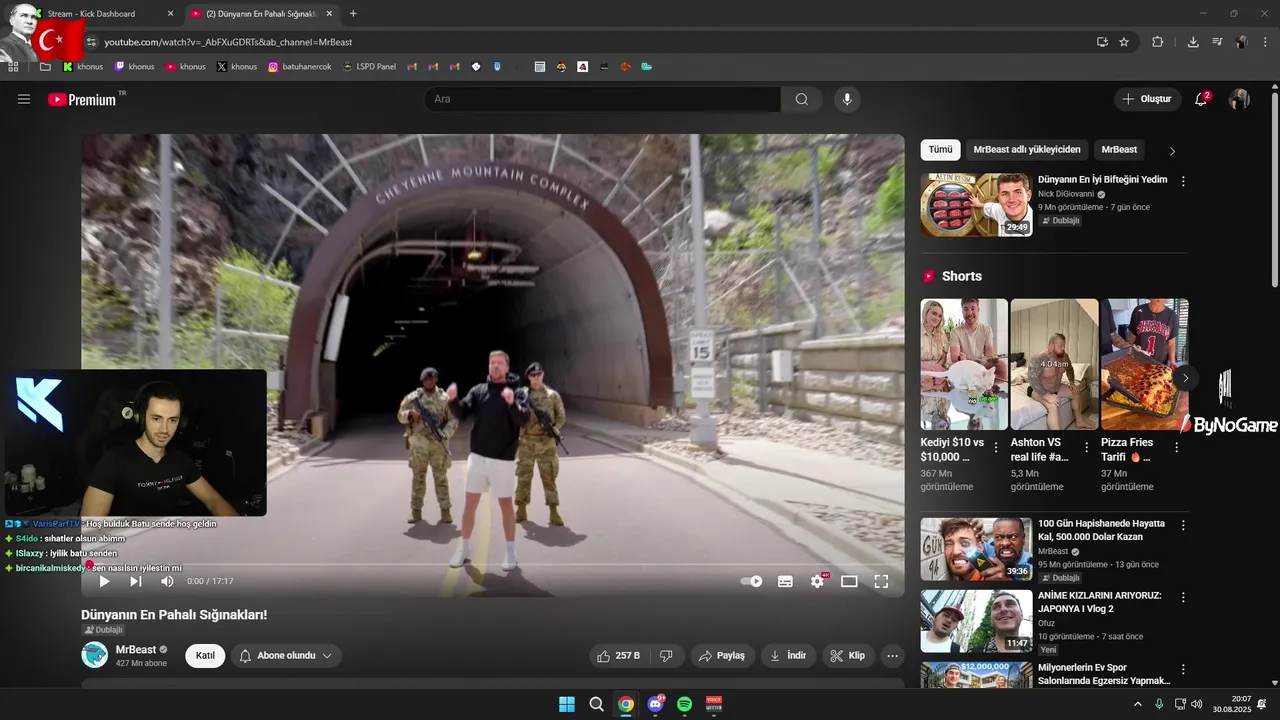Open the YouTube hamburger guide menu
The image size is (1280, 720).
tap(24, 99)
